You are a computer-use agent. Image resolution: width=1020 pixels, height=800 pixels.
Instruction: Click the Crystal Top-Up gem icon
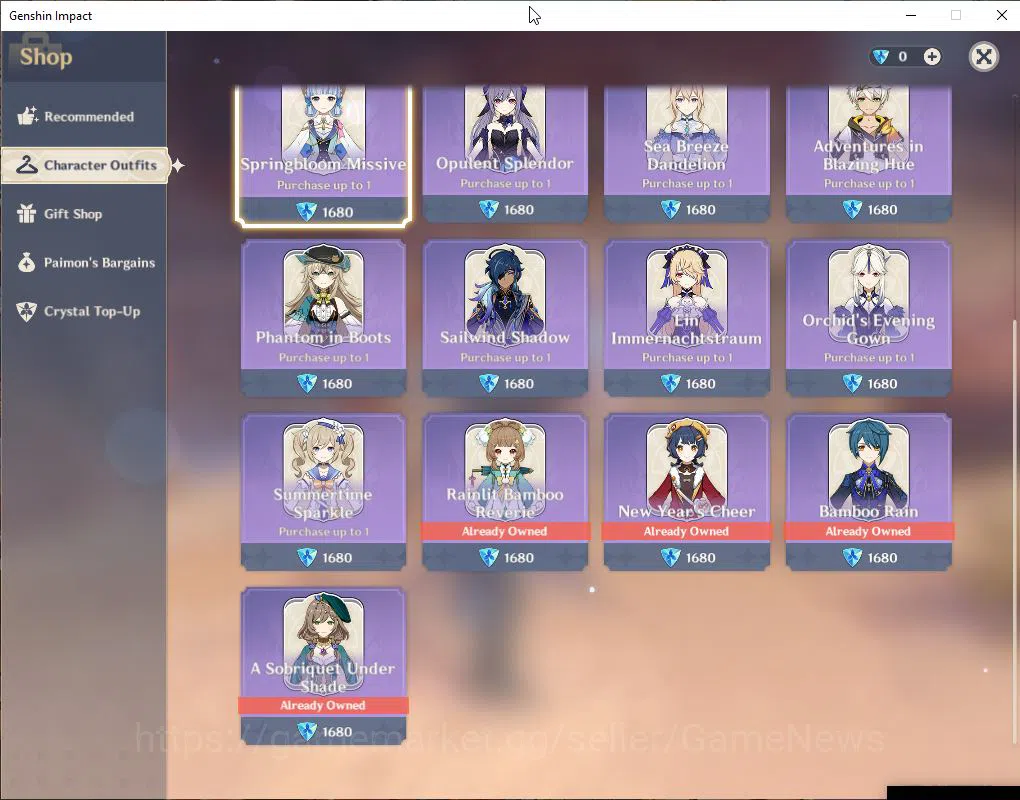coord(27,312)
